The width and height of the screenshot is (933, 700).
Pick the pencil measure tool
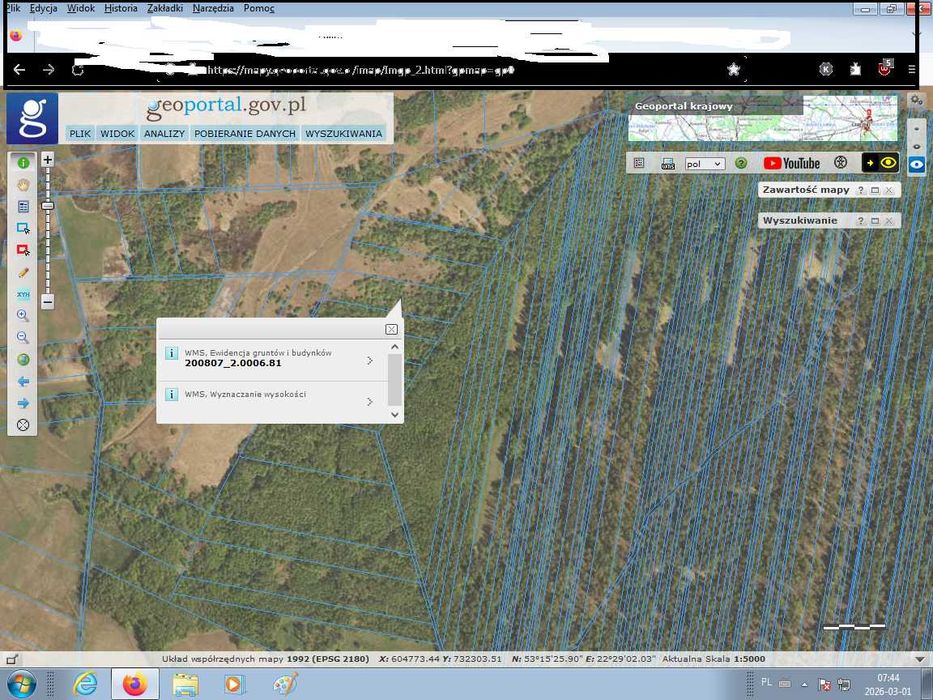[23, 272]
